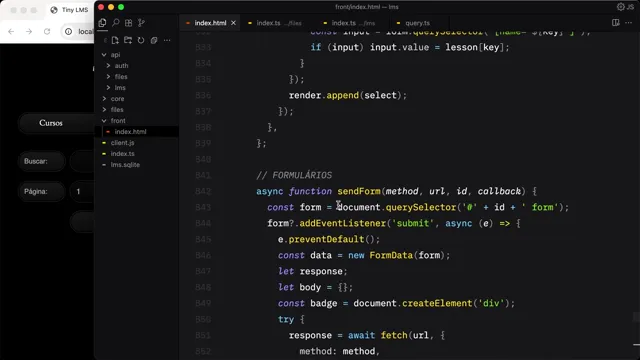Click the settings gear in title bar
This screenshot has width=640, height=360.
[621, 7]
